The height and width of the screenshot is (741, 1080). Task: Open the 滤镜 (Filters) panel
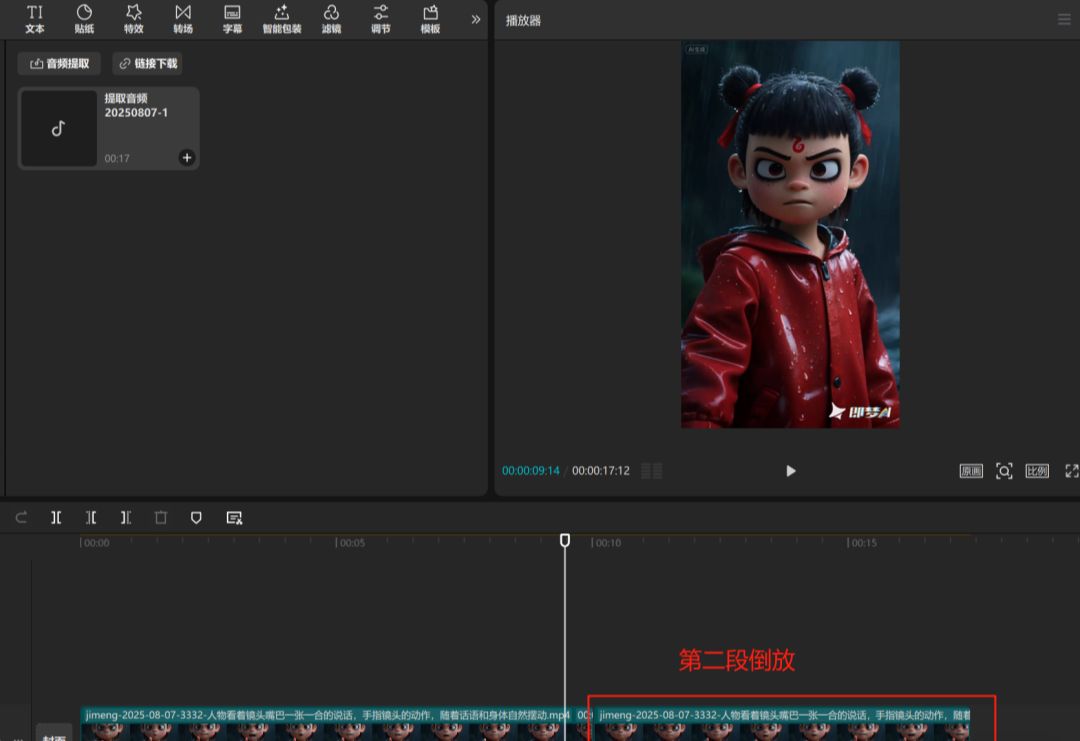[x=331, y=18]
